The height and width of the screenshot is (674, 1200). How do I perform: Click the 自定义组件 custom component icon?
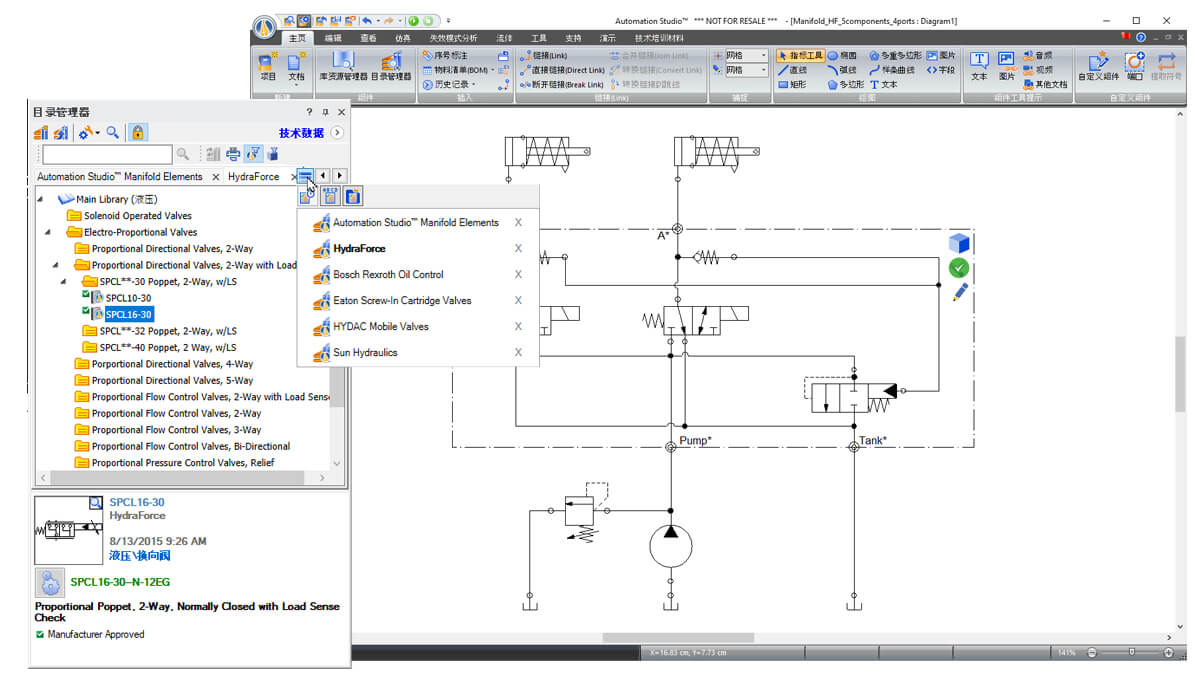pyautogui.click(x=1099, y=67)
